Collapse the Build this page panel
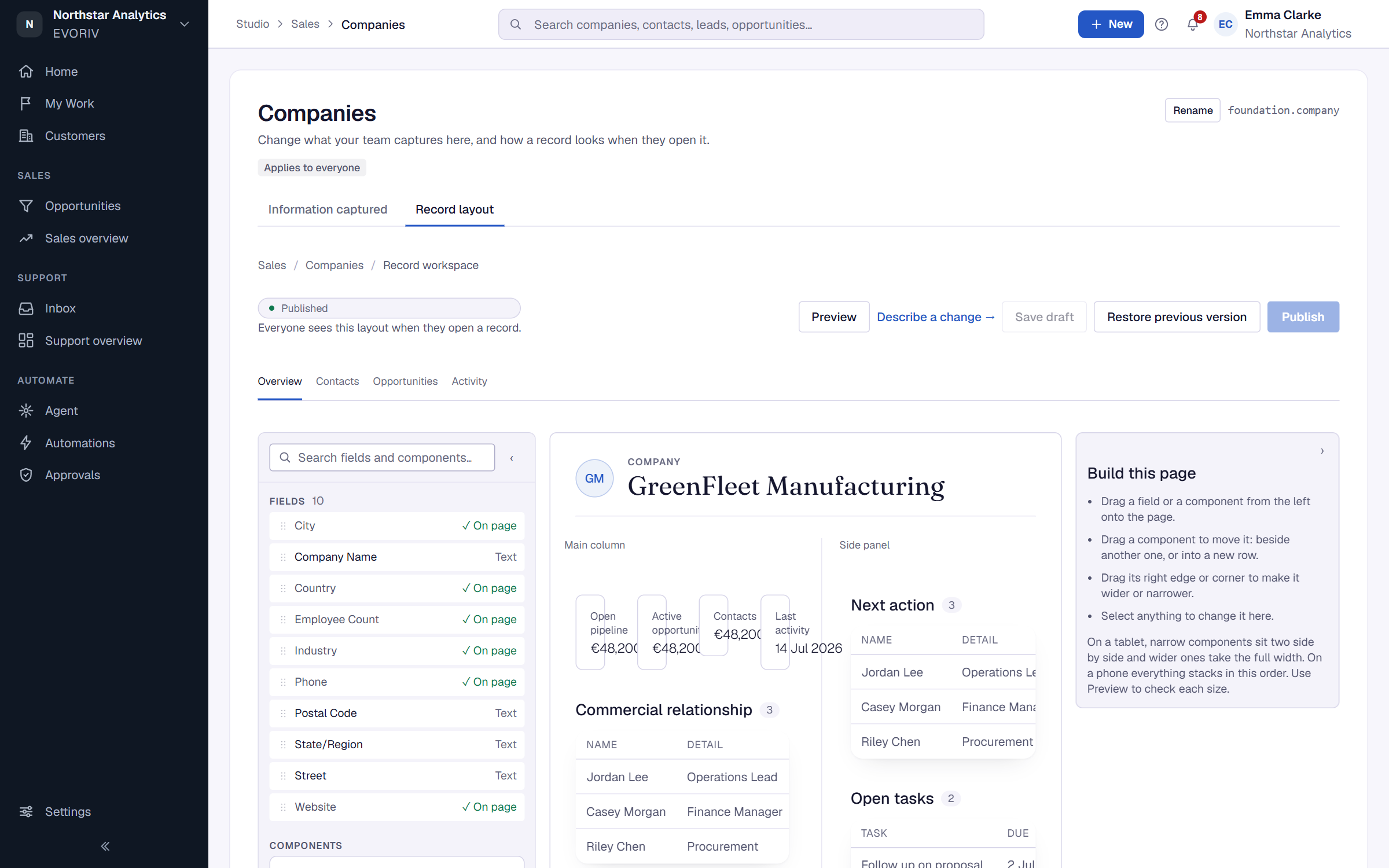The width and height of the screenshot is (1389, 868). tap(1322, 451)
